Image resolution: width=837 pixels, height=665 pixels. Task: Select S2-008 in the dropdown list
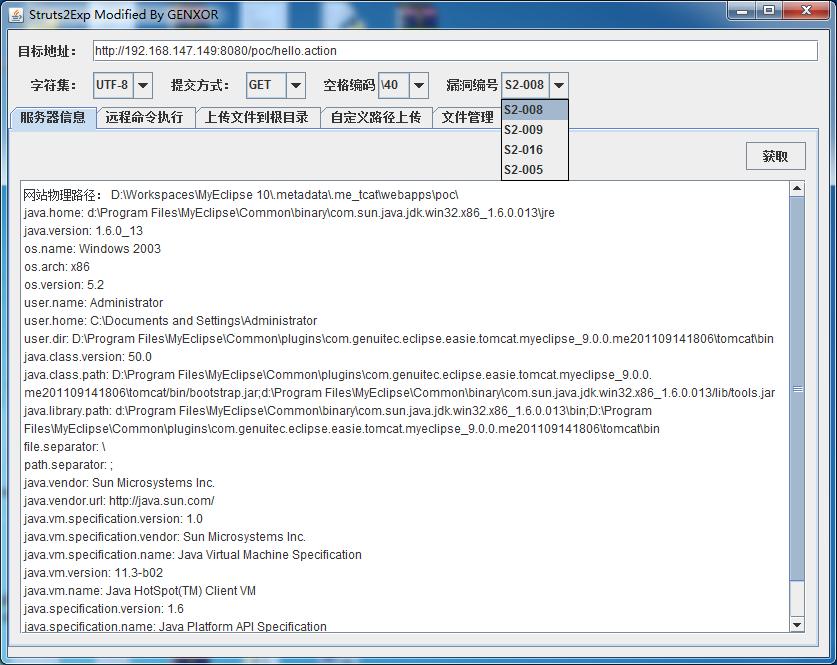(535, 110)
